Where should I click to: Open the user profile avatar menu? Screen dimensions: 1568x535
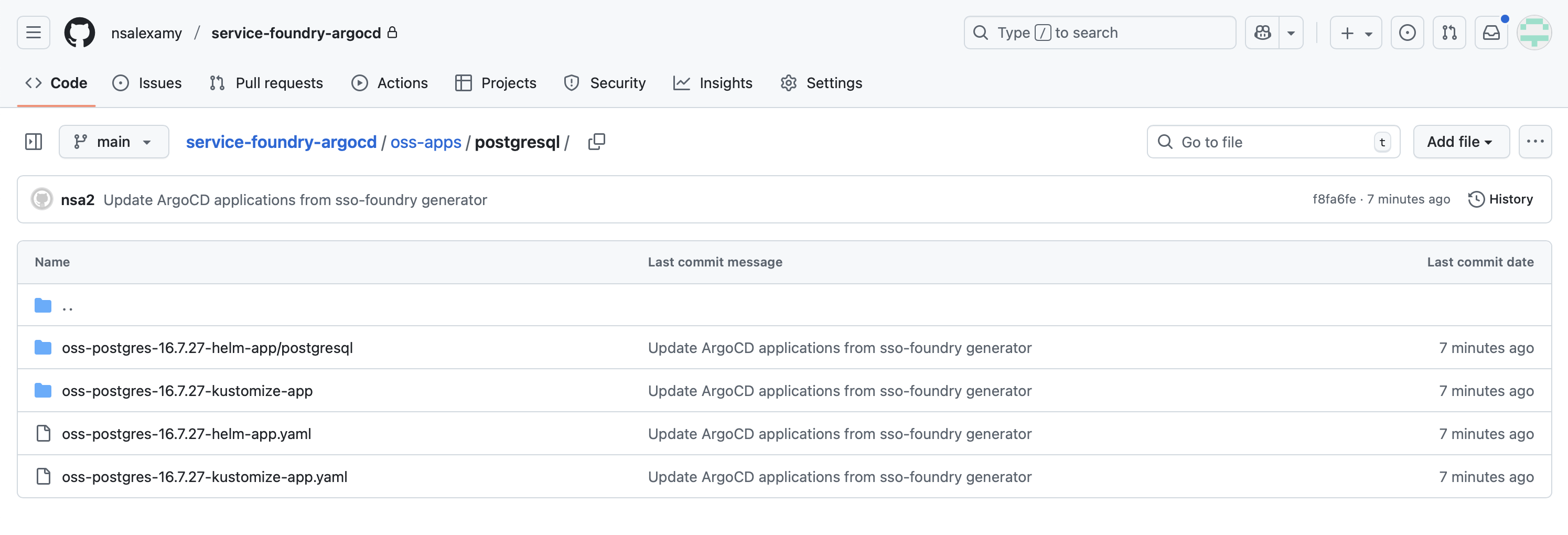pyautogui.click(x=1534, y=33)
